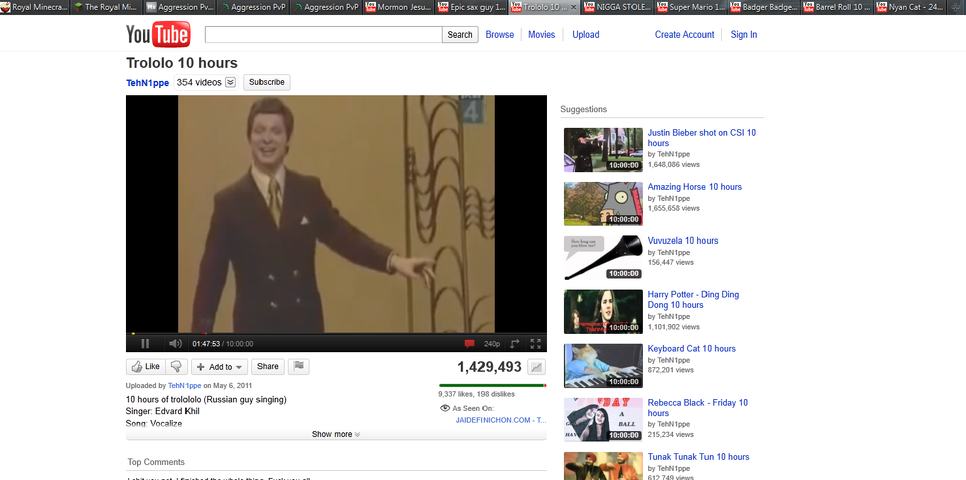Open the TehN1ppe uploader link in Uploaded by
The width and height of the screenshot is (966, 480).
coord(184,386)
